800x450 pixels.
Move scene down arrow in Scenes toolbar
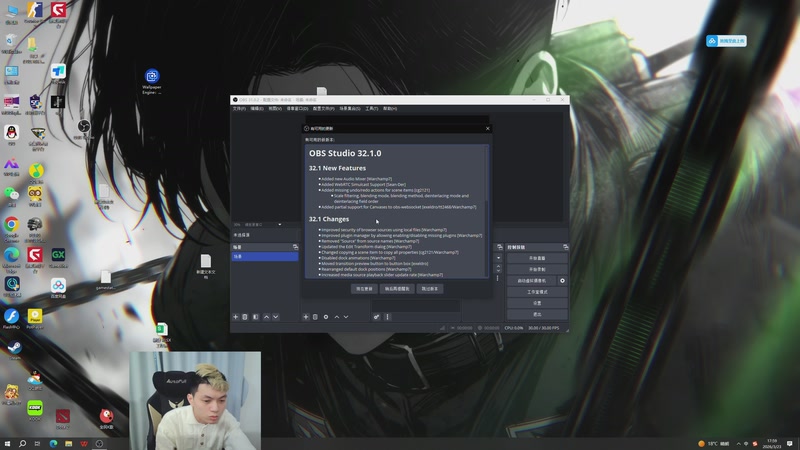pos(276,317)
